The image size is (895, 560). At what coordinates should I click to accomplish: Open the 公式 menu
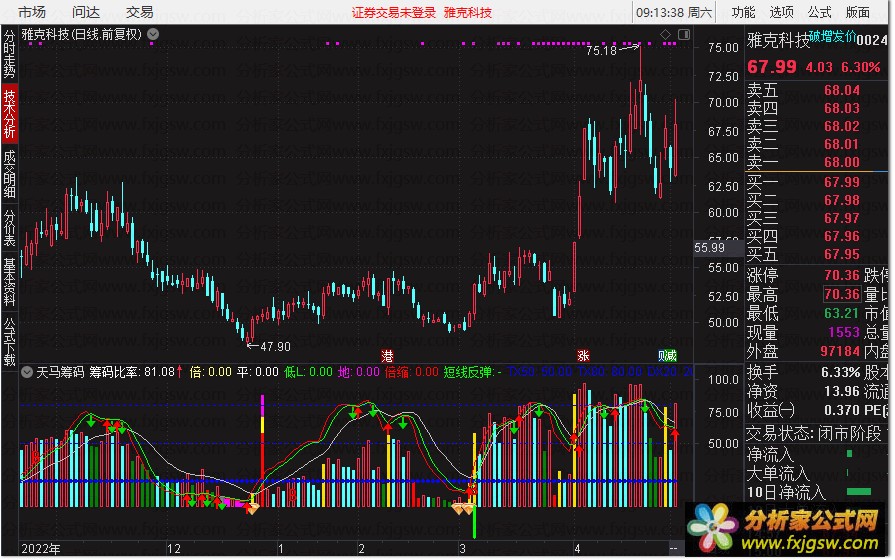tap(820, 12)
